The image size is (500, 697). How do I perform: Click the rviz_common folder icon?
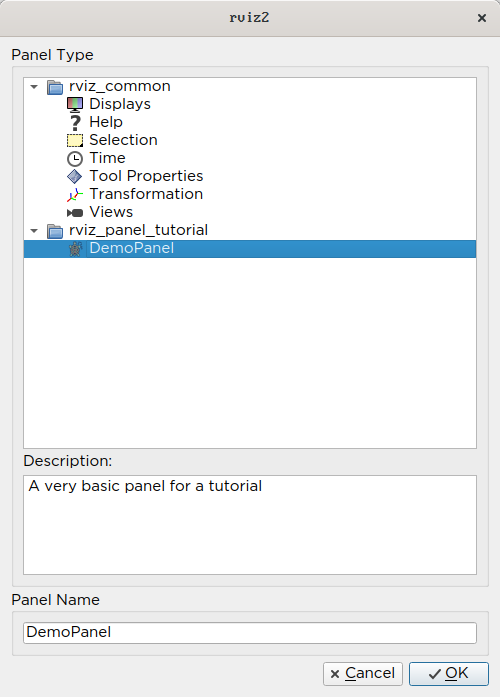55,87
